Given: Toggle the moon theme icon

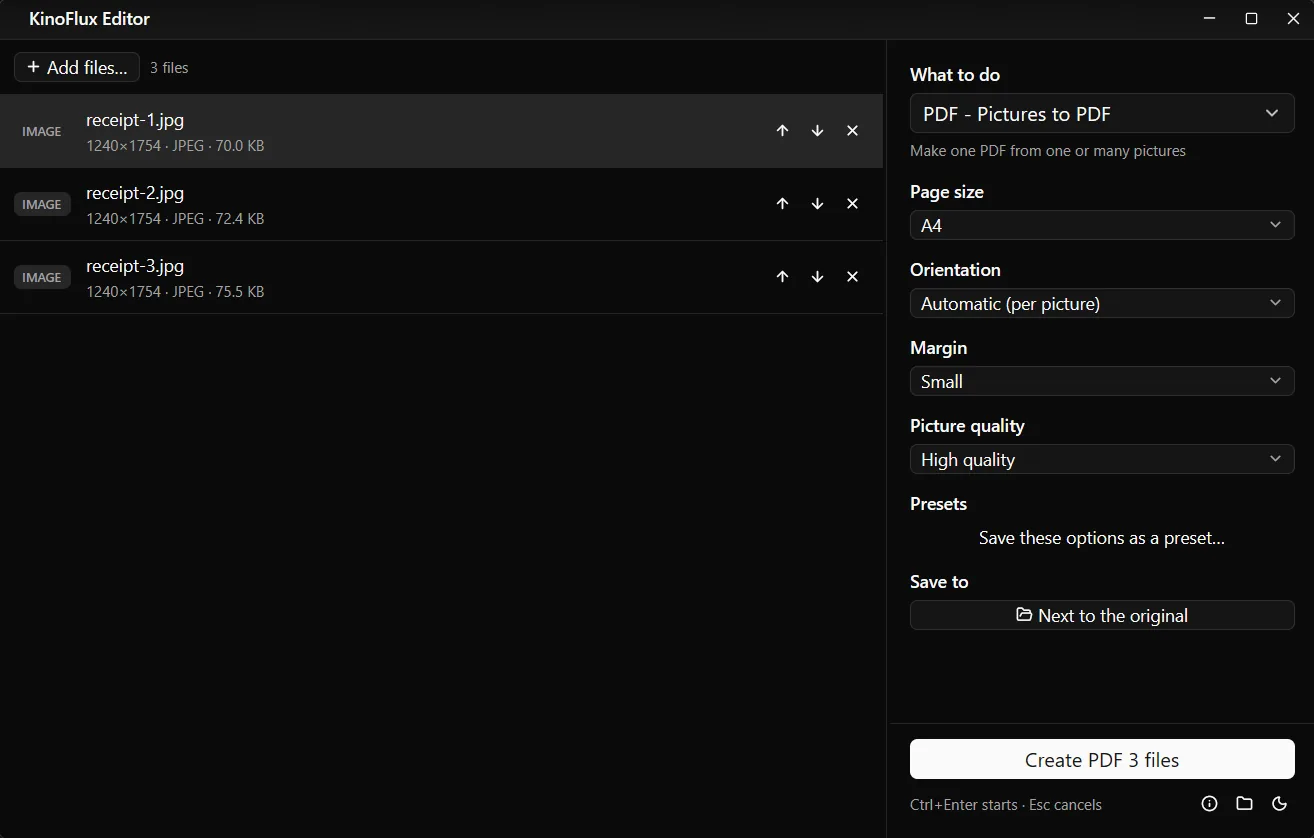Looking at the screenshot, I should (x=1279, y=804).
